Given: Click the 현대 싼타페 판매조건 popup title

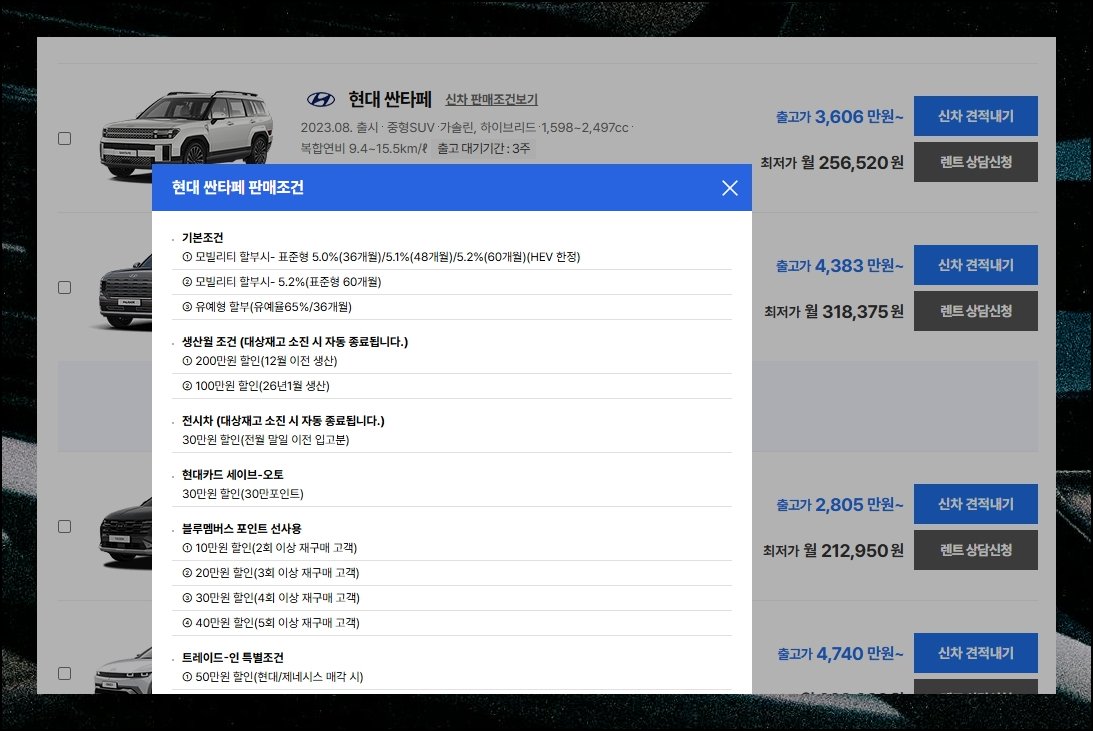Looking at the screenshot, I should tap(238, 187).
